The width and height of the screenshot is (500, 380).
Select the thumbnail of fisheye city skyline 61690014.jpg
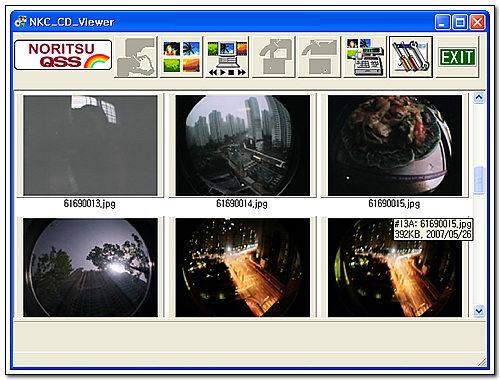(x=243, y=145)
